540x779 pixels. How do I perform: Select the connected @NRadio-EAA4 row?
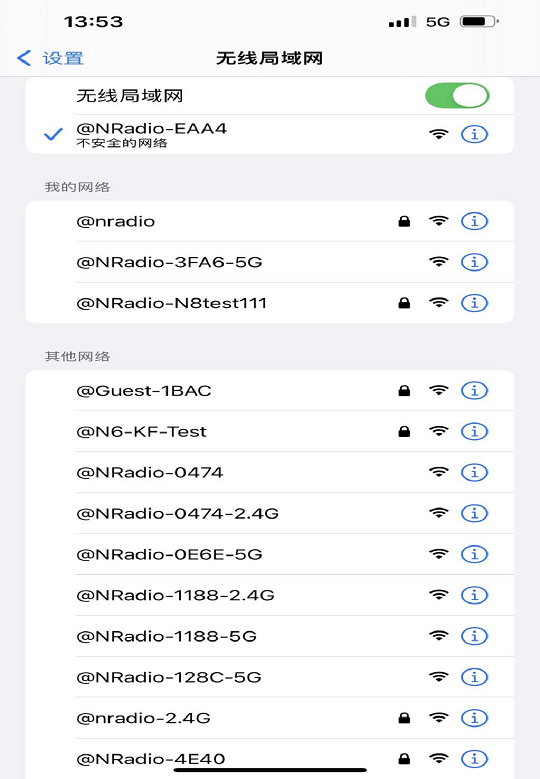270,134
